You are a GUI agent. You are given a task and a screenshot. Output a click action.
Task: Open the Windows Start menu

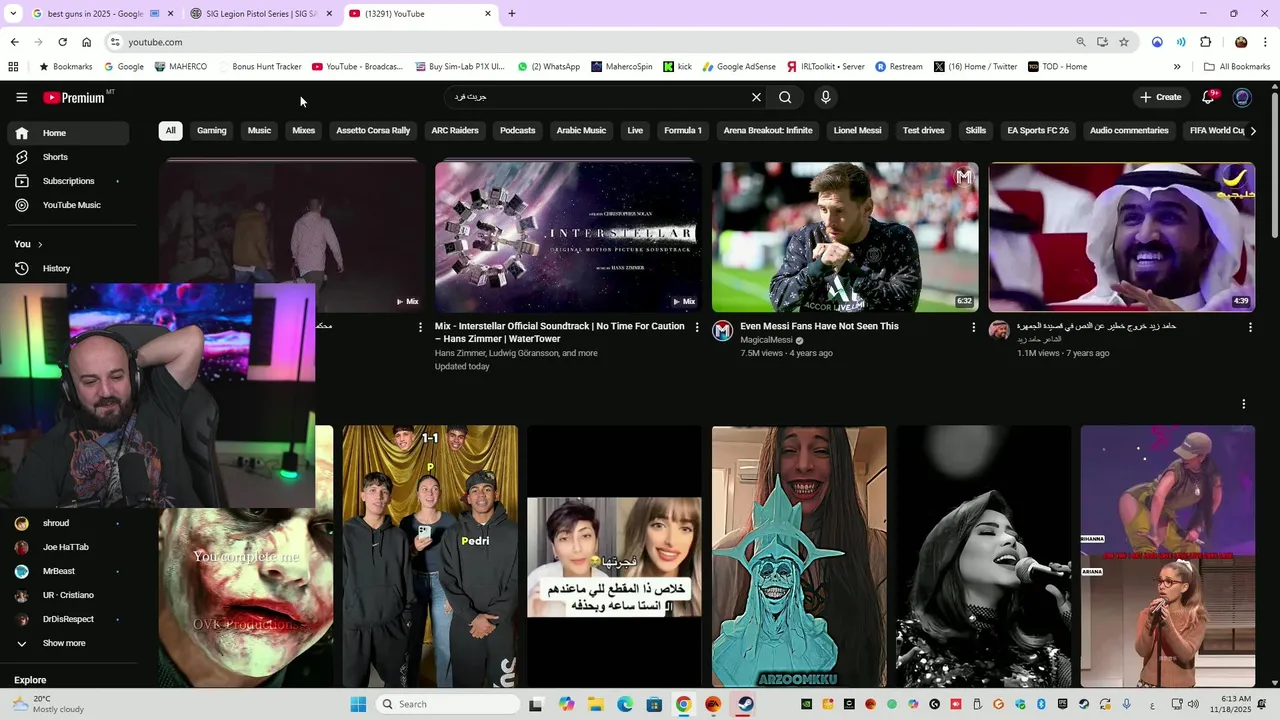[x=358, y=704]
